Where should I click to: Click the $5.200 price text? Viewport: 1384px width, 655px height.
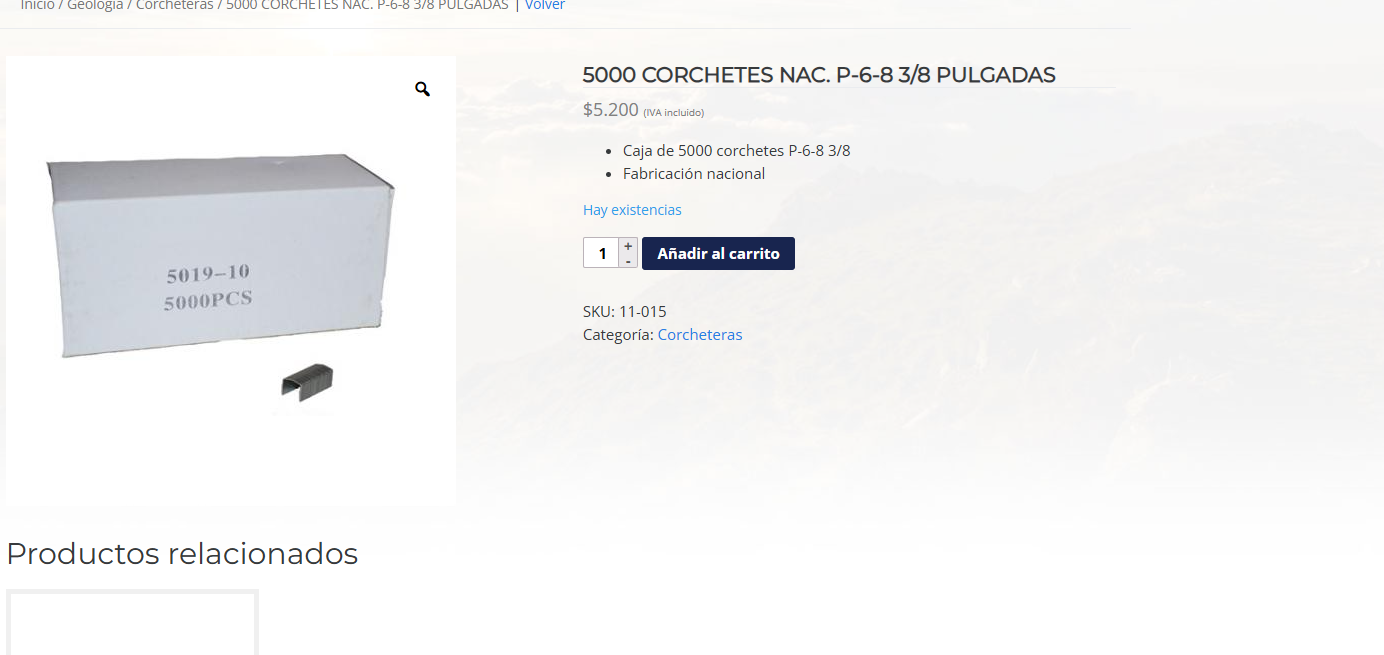click(611, 110)
